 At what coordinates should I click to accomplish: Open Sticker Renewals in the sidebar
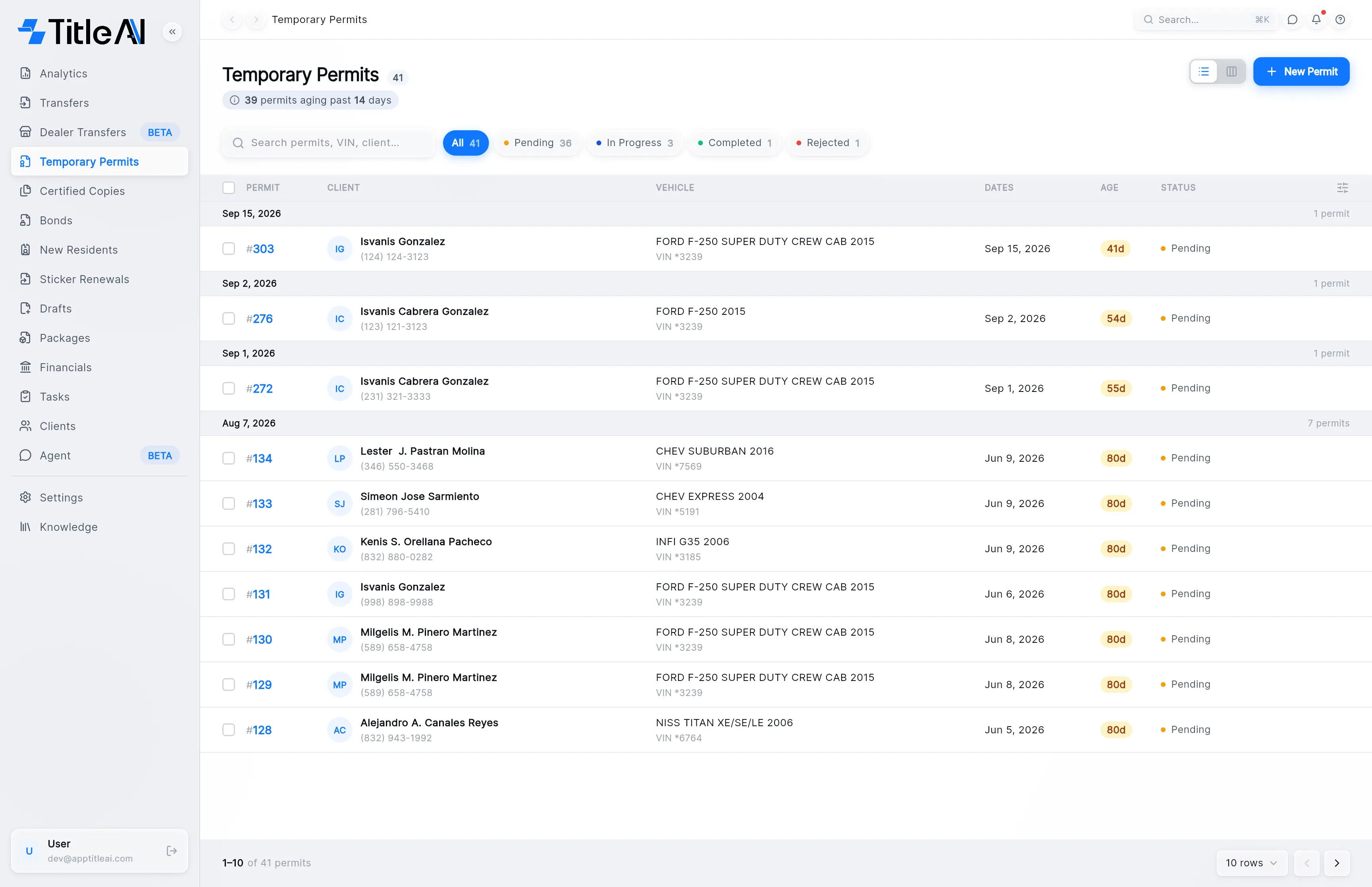(99, 280)
